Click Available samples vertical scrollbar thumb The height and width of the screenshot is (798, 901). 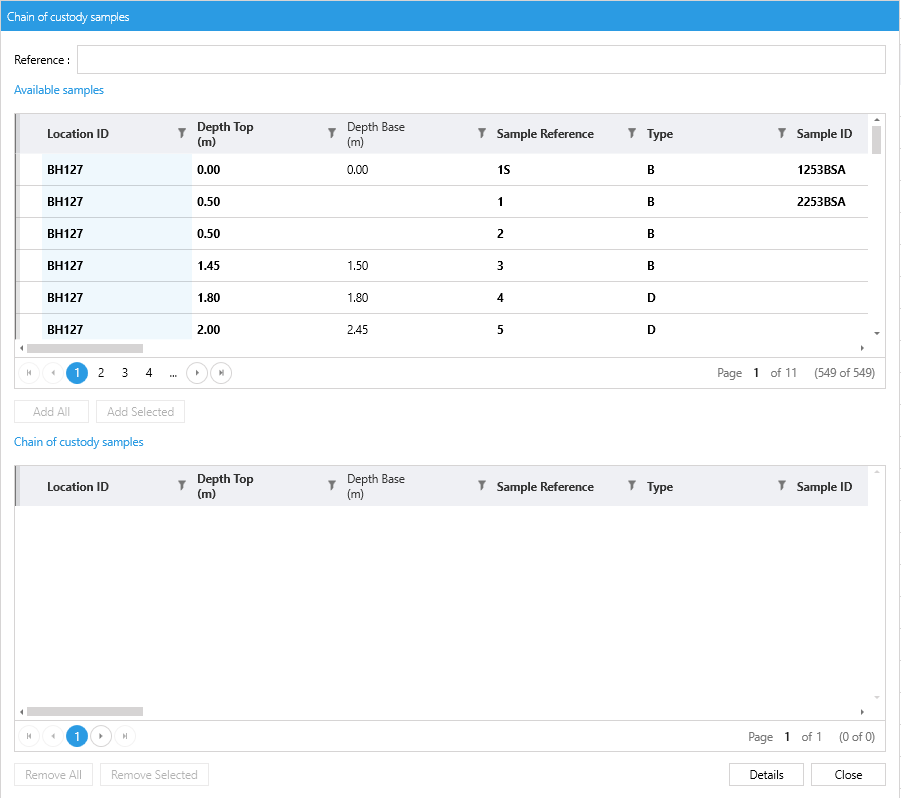(876, 140)
